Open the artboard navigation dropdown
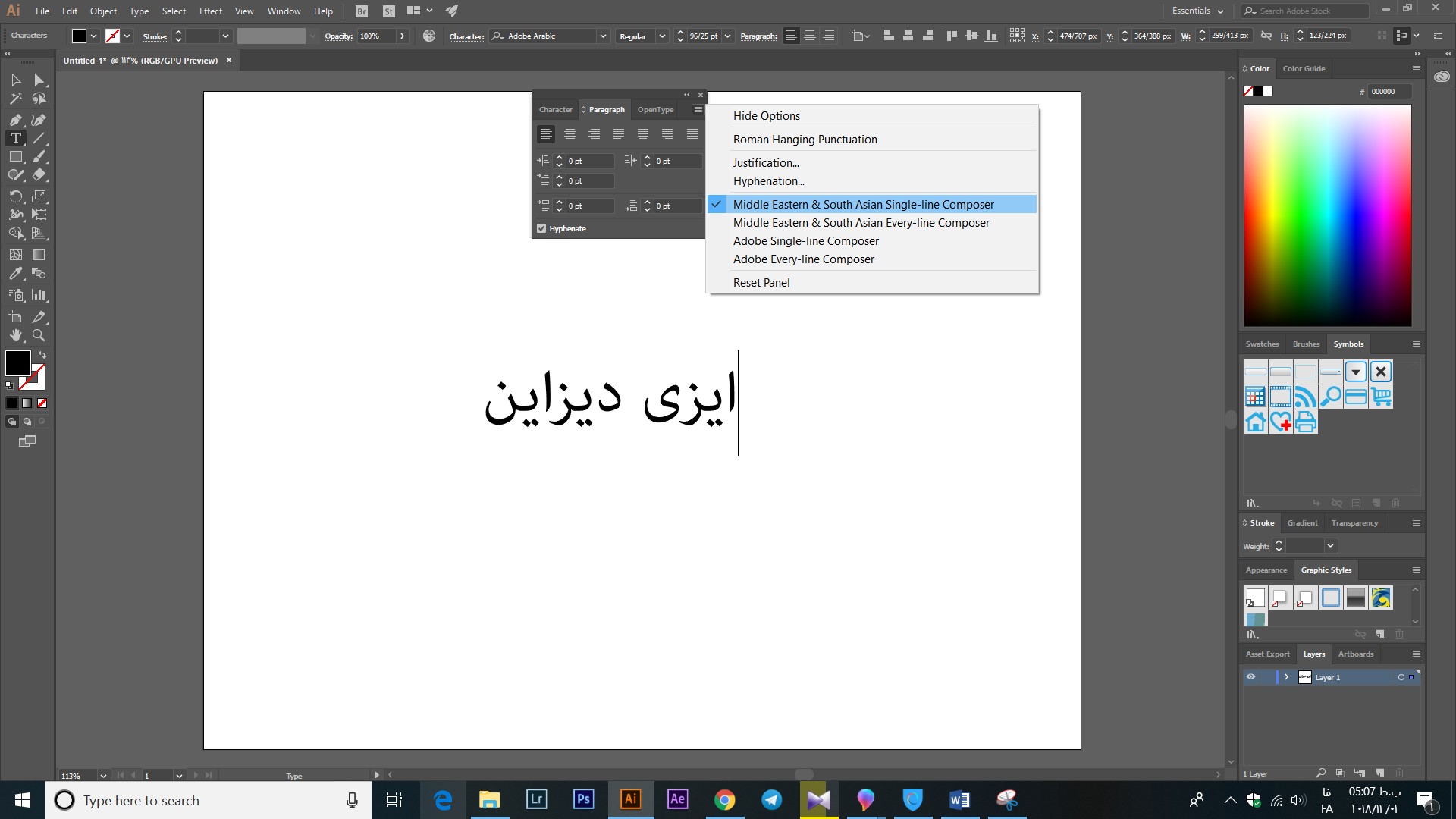Screen dimensions: 1456x819 click(179, 776)
